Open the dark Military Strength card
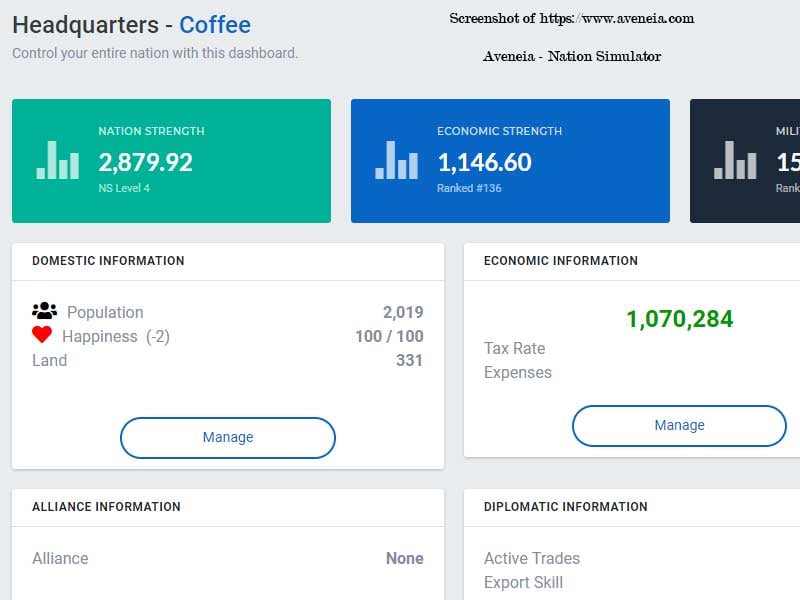The image size is (800, 600). point(745,160)
